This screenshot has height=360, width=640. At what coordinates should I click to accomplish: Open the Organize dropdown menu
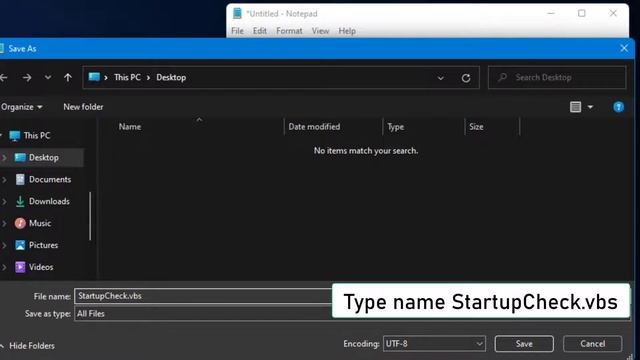(22, 107)
